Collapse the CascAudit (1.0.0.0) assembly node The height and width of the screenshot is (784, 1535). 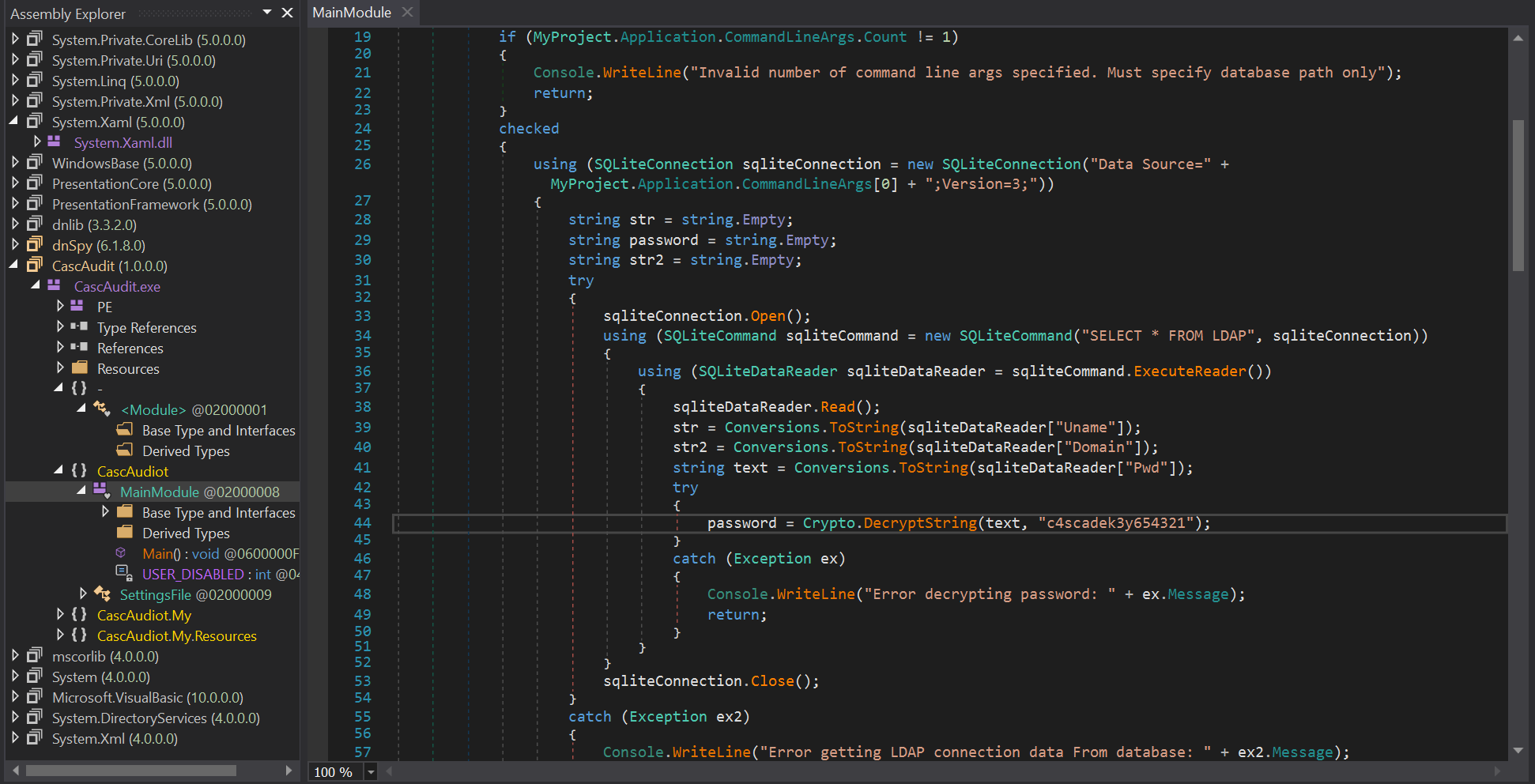[13, 266]
